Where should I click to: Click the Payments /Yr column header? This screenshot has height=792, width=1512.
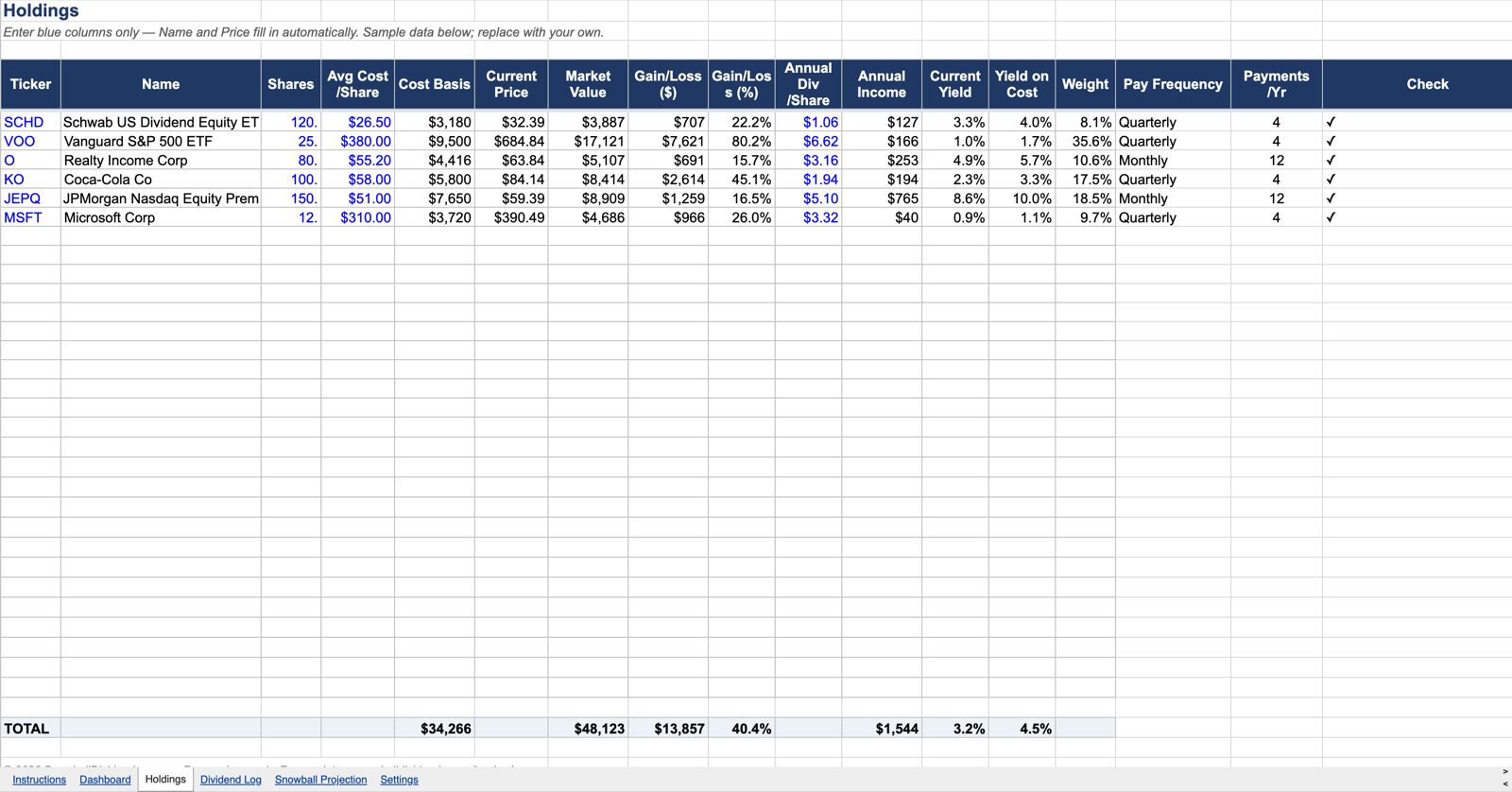point(1277,84)
